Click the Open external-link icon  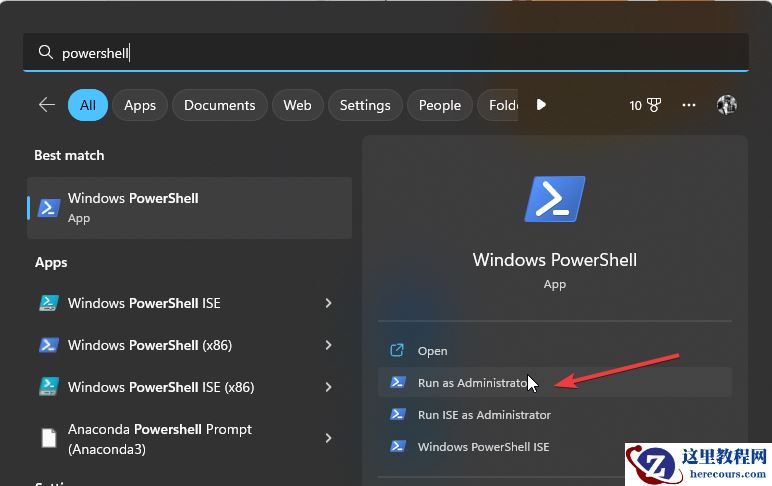(x=397, y=350)
